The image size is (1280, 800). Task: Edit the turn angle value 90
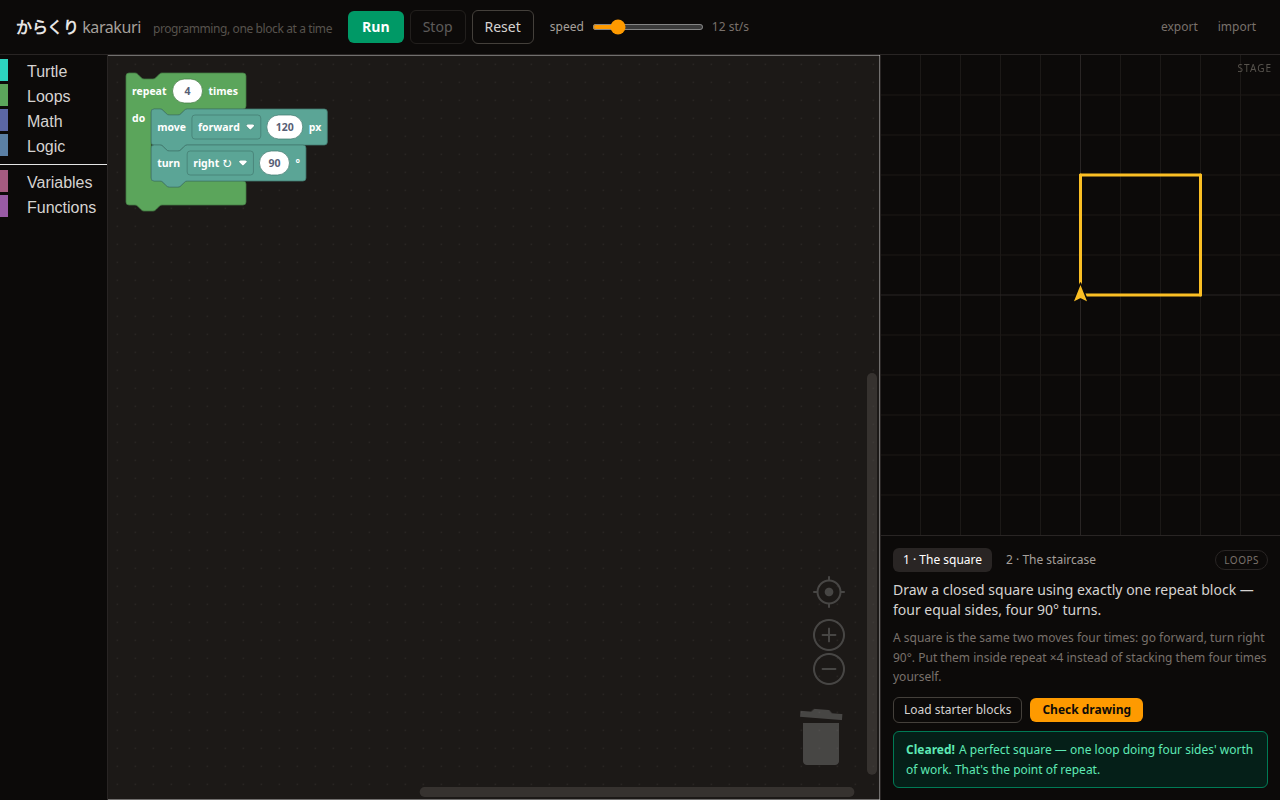tap(274, 163)
